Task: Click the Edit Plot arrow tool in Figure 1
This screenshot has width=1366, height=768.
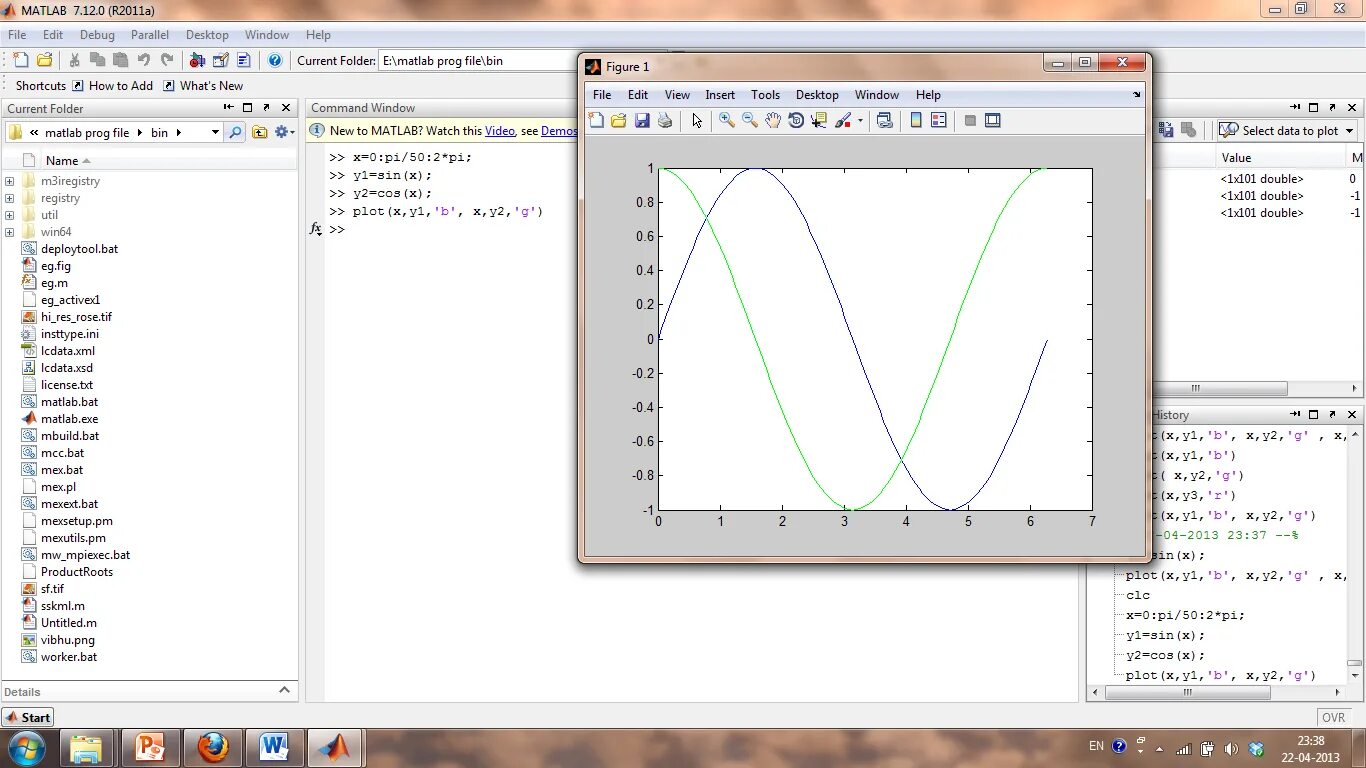Action: [697, 120]
